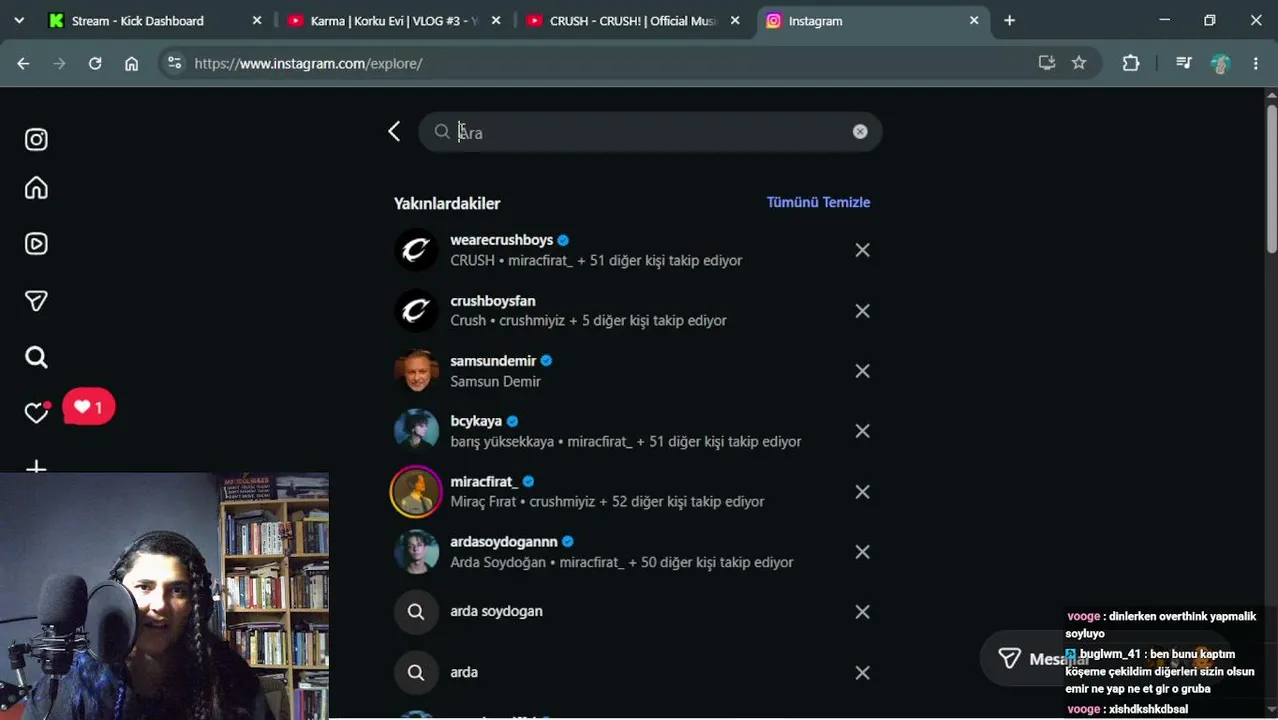Install app icon in address bar
Viewport: 1278px width, 720px height.
(1047, 63)
